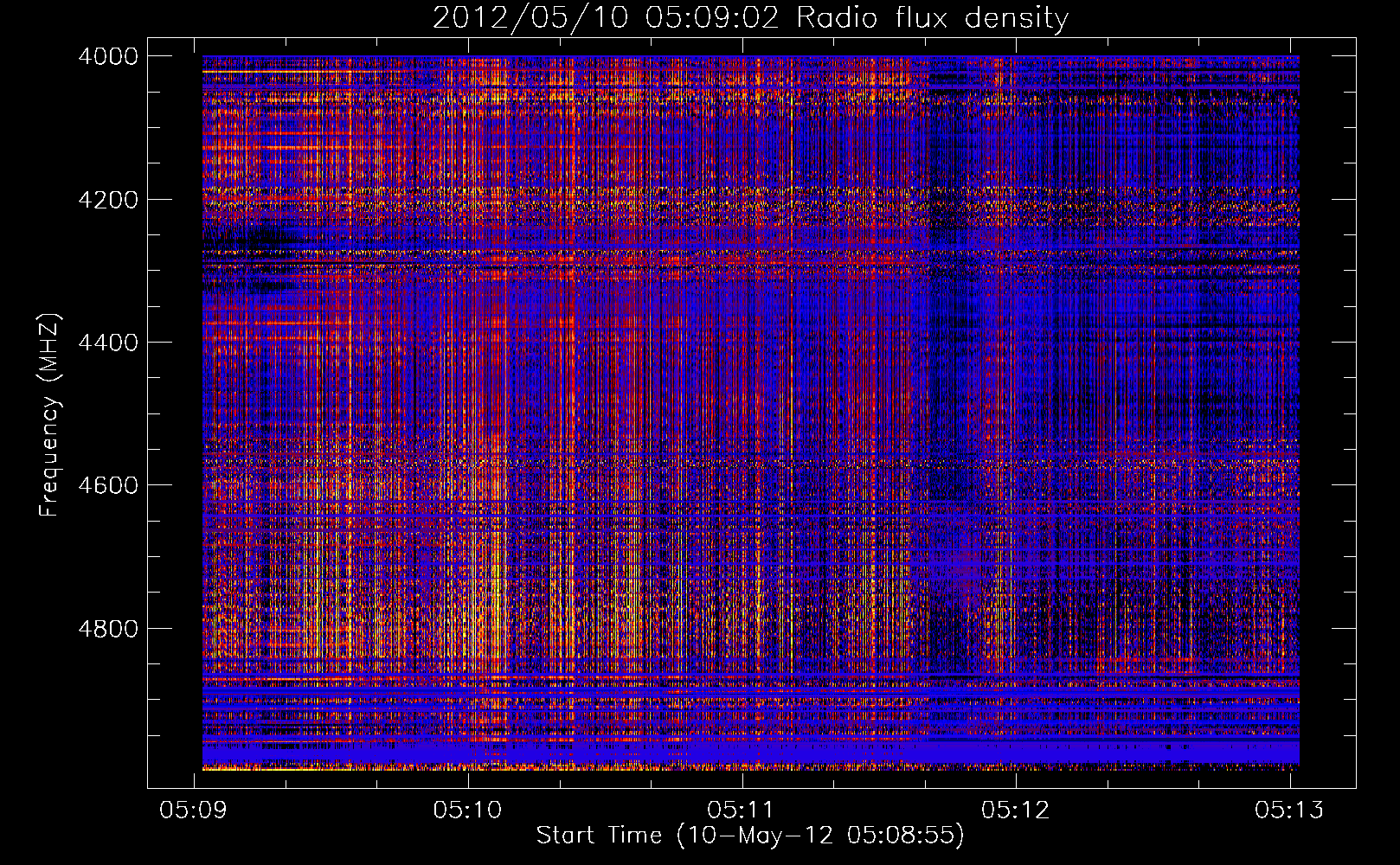Screen dimensions: 1400x865
Task: Select the 4000 frequency tick label
Action: coord(108,56)
